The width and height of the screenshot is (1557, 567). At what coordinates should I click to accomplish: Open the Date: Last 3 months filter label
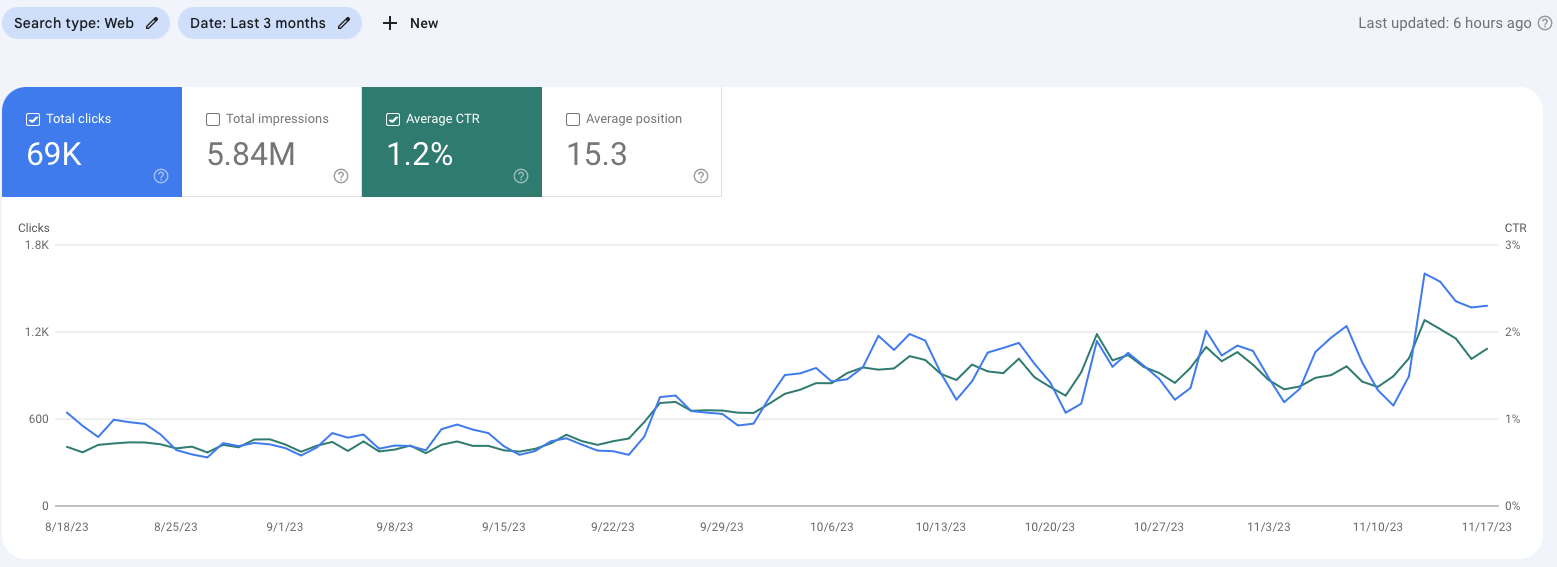tap(258, 23)
